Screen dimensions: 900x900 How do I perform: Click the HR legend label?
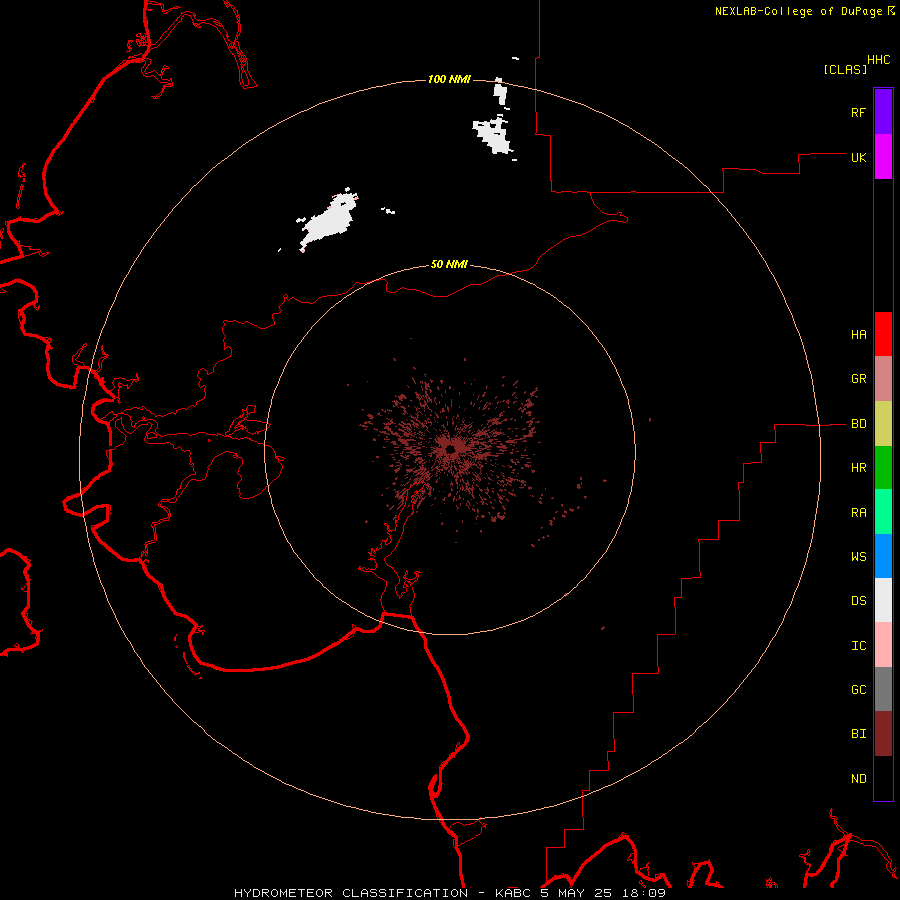tap(859, 468)
